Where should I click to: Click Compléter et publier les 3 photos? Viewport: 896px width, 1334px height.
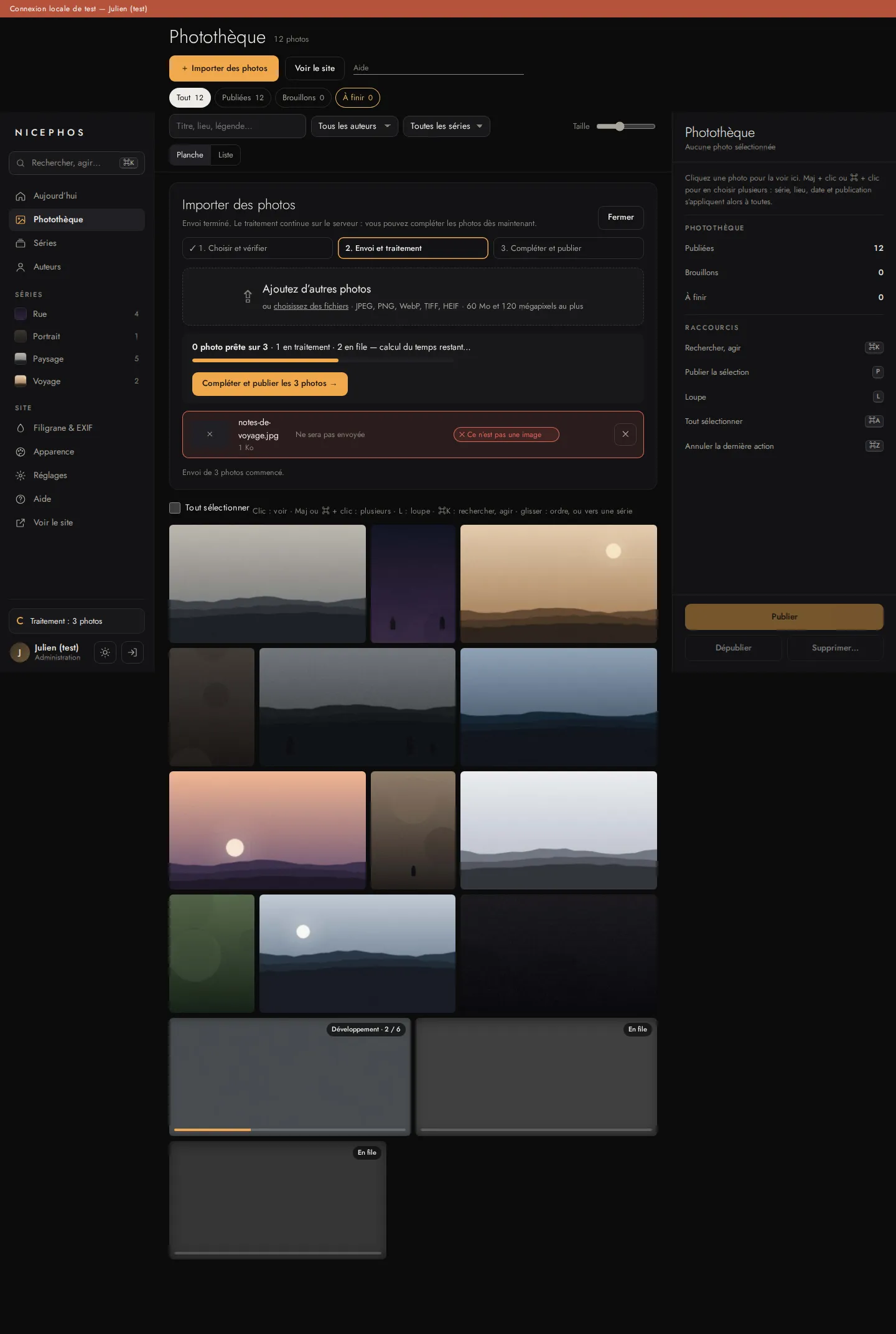(270, 383)
